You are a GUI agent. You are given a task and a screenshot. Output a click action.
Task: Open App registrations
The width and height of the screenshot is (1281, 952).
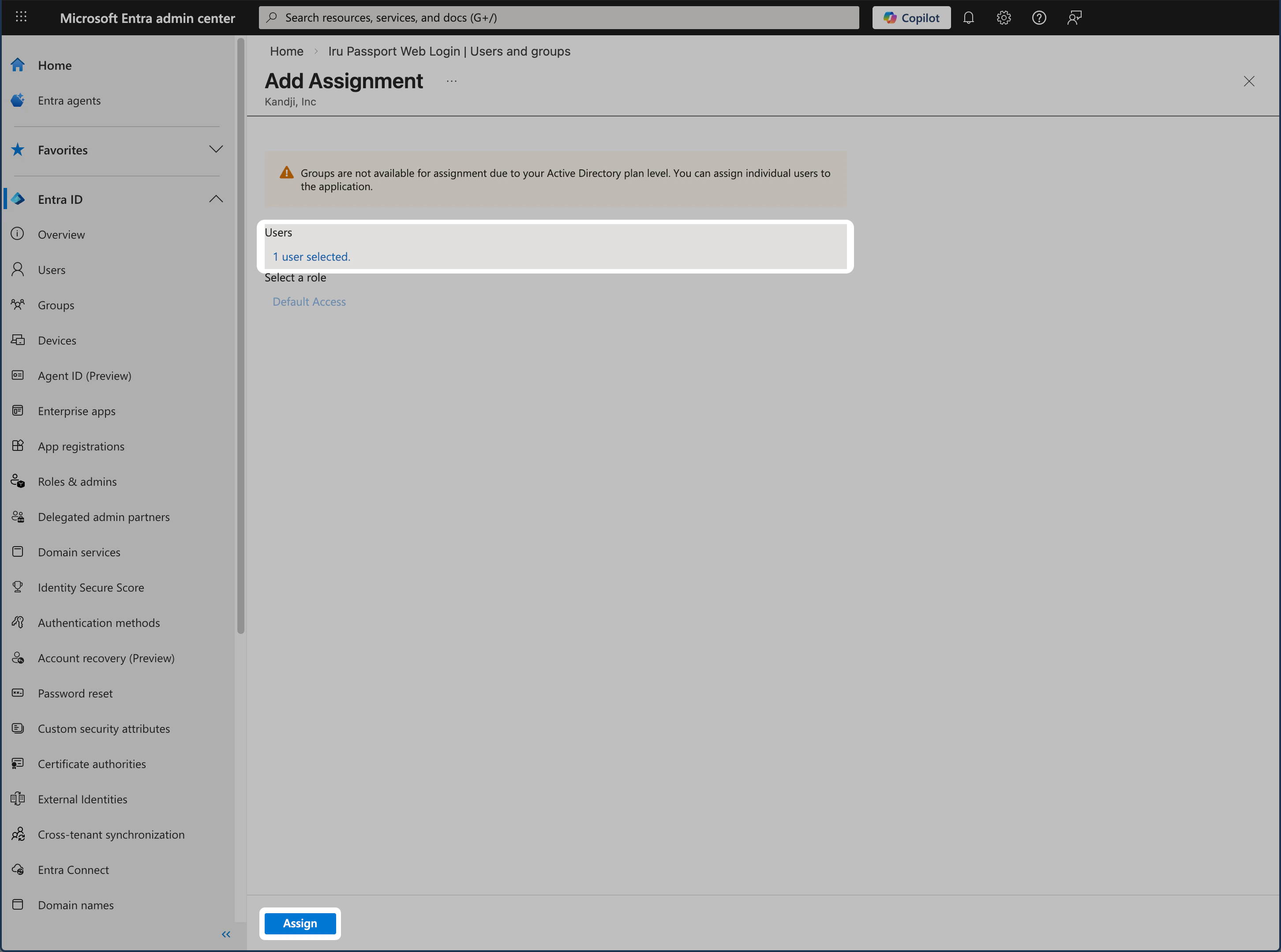coord(81,446)
